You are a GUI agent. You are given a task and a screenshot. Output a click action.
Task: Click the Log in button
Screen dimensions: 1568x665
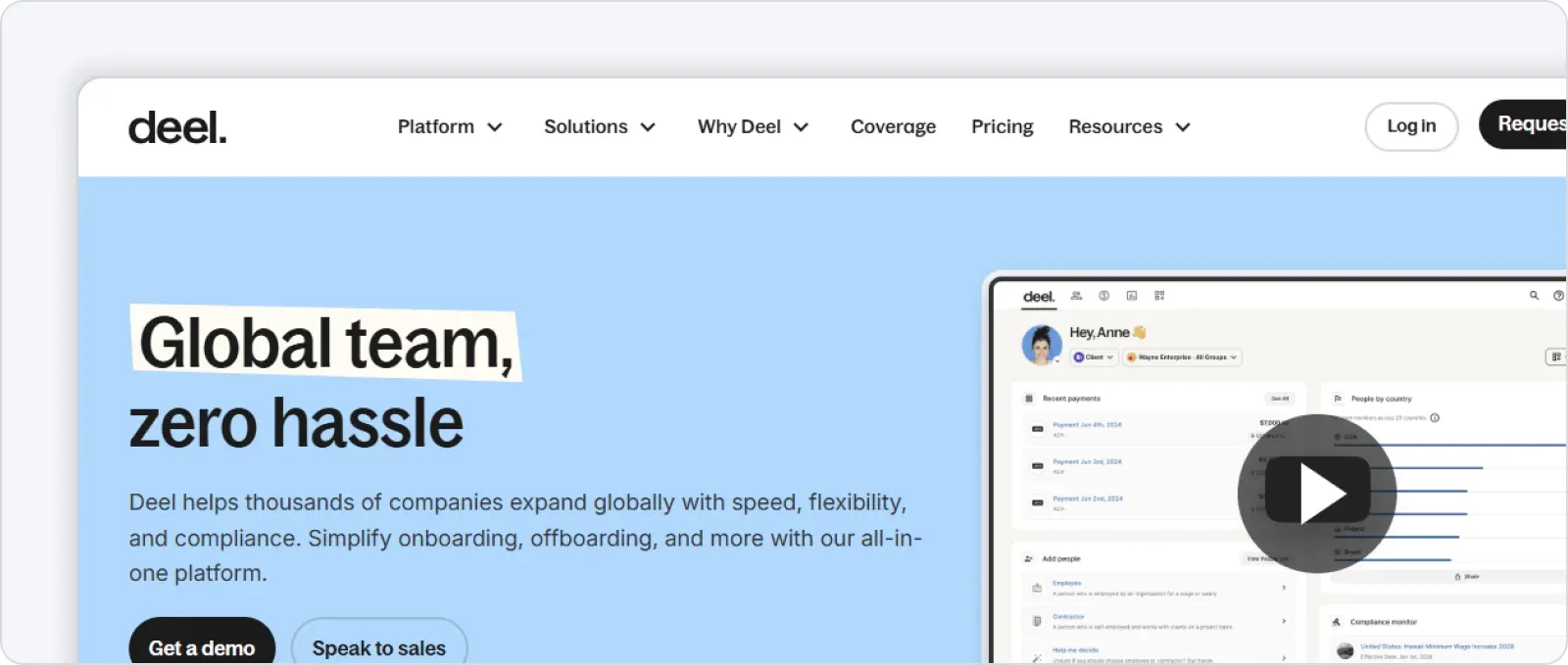click(x=1411, y=126)
